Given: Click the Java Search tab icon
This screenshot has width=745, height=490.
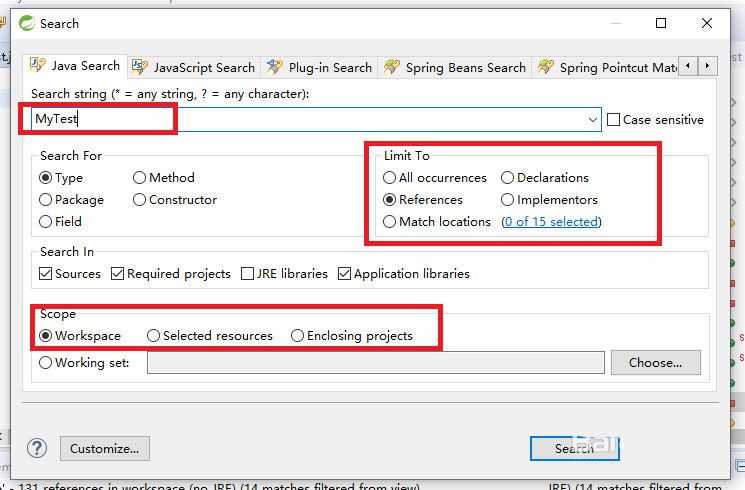Looking at the screenshot, I should (x=38, y=66).
